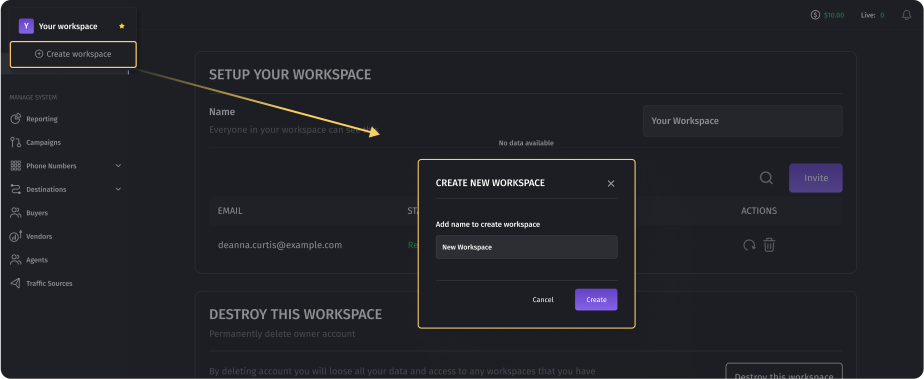Click the $10.00 balance amount
This screenshot has width=924, height=379.
834,15
